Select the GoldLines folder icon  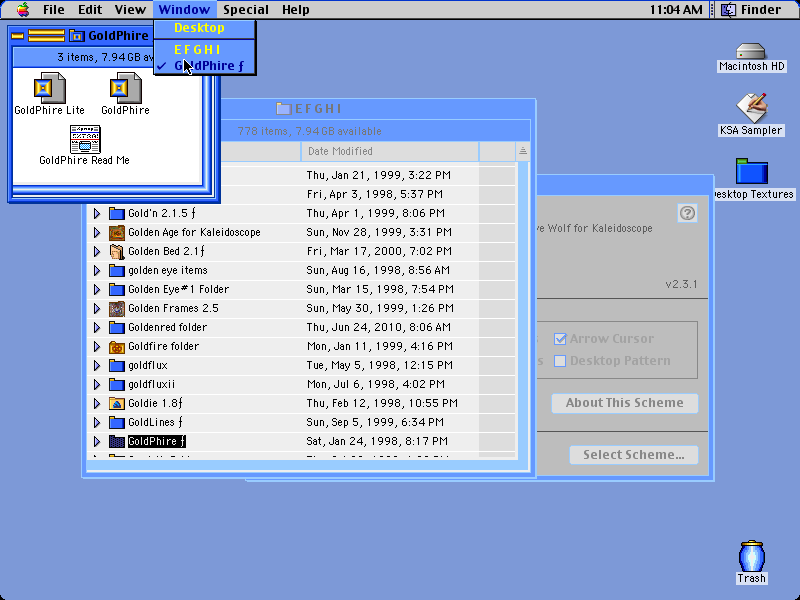tap(117, 422)
